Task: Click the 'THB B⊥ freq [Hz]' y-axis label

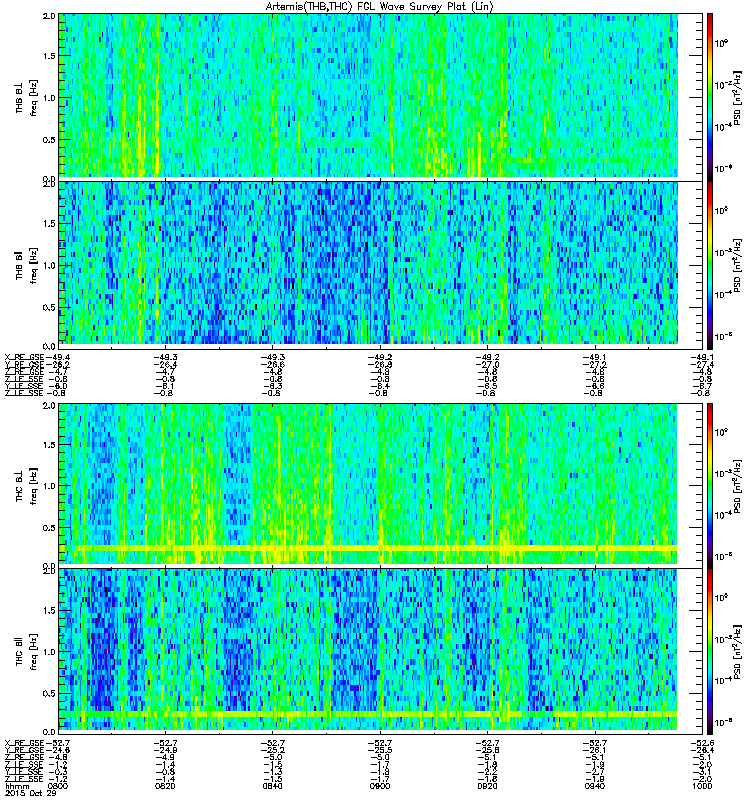Action: (x=26, y=98)
